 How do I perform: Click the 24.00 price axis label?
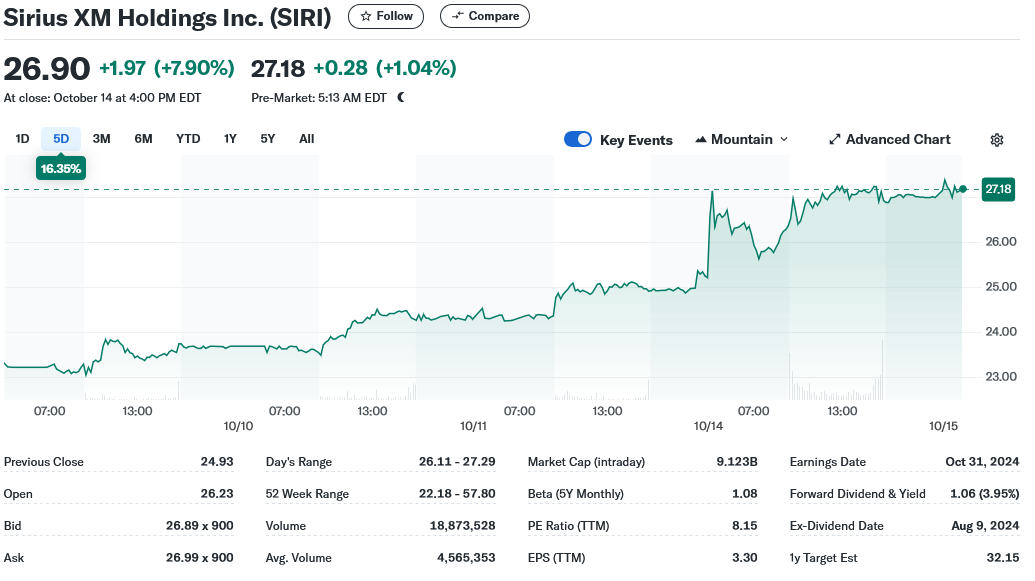click(x=1001, y=331)
